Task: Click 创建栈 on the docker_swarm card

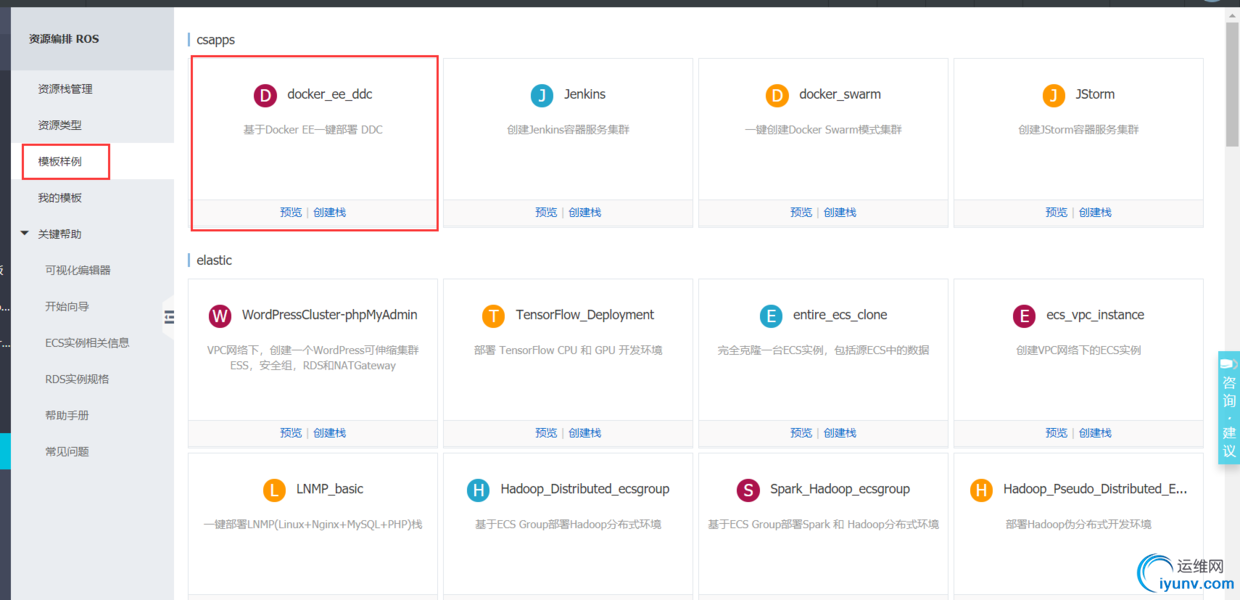Action: 840,212
